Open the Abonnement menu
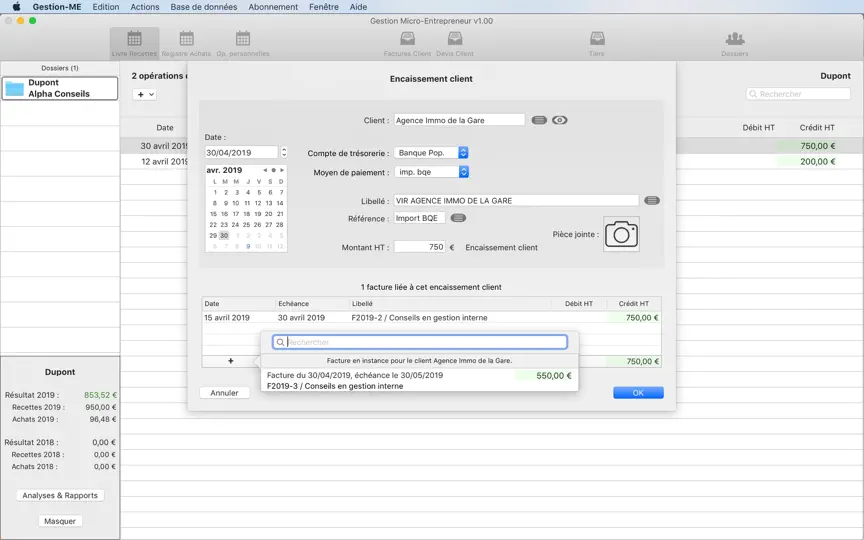864x540 pixels. (273, 7)
